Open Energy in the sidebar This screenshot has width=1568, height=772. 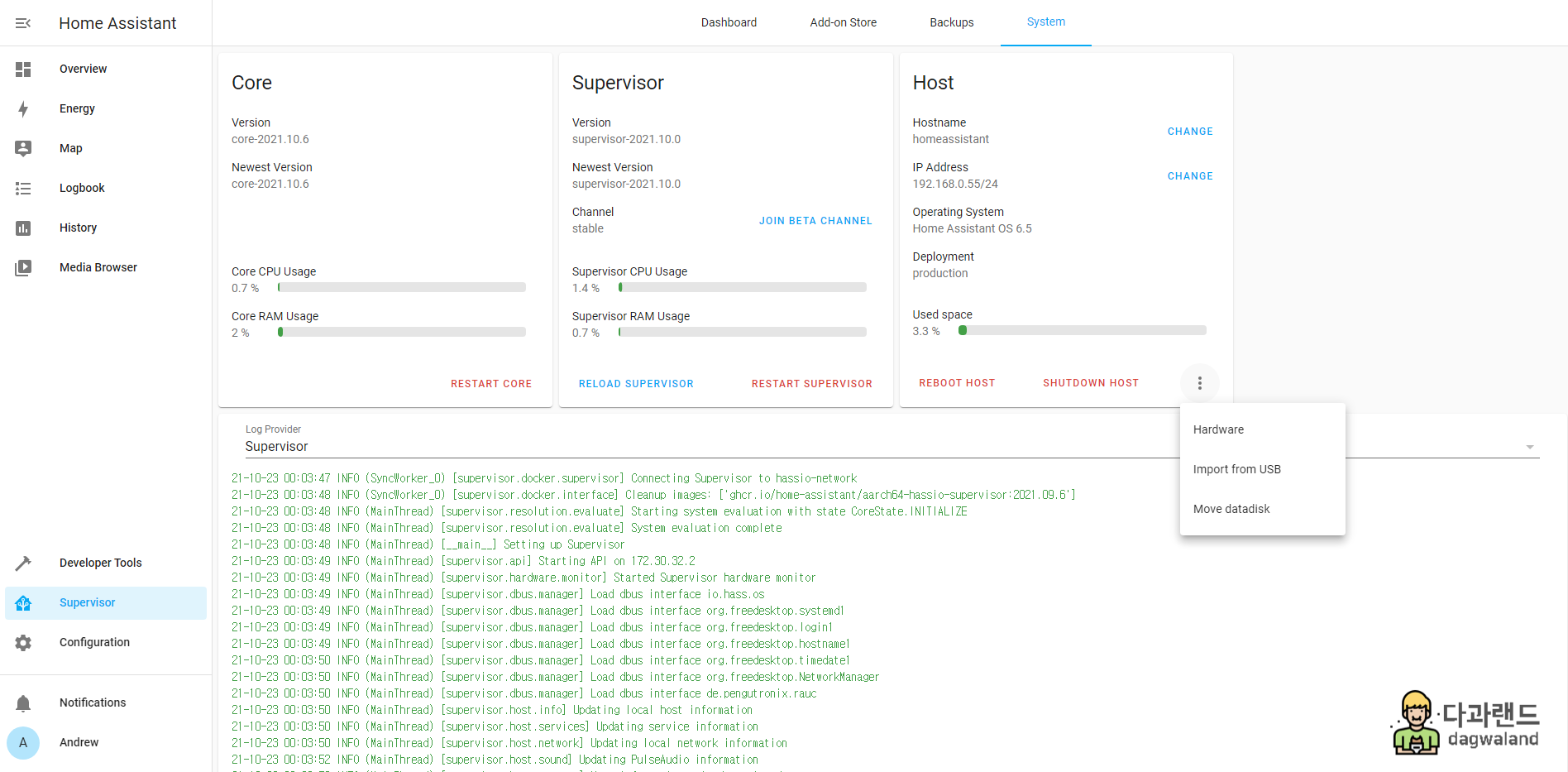click(106, 109)
